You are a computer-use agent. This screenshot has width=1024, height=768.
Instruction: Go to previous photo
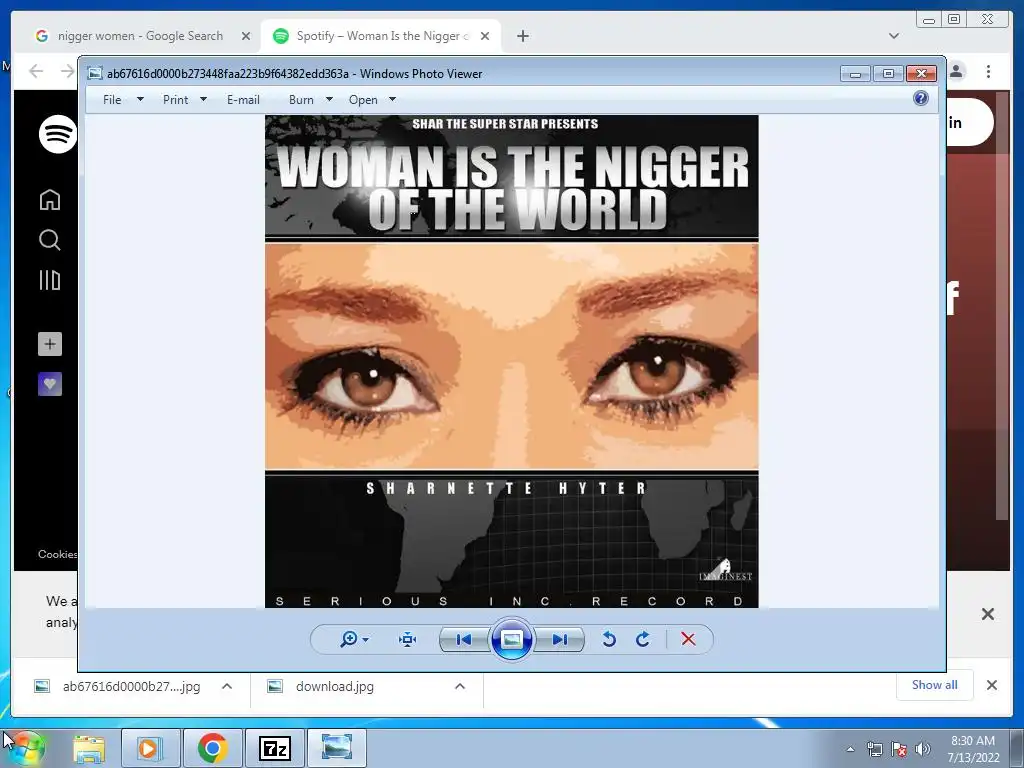(x=464, y=639)
